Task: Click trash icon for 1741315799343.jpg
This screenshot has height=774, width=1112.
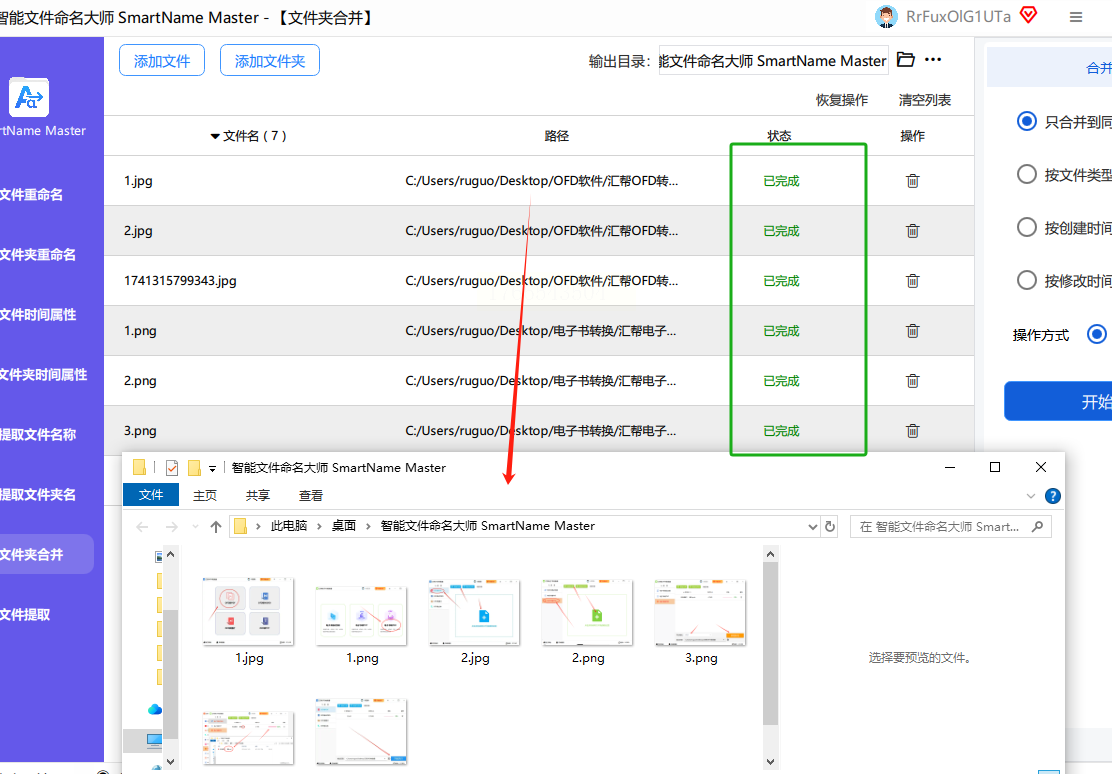Action: click(912, 281)
